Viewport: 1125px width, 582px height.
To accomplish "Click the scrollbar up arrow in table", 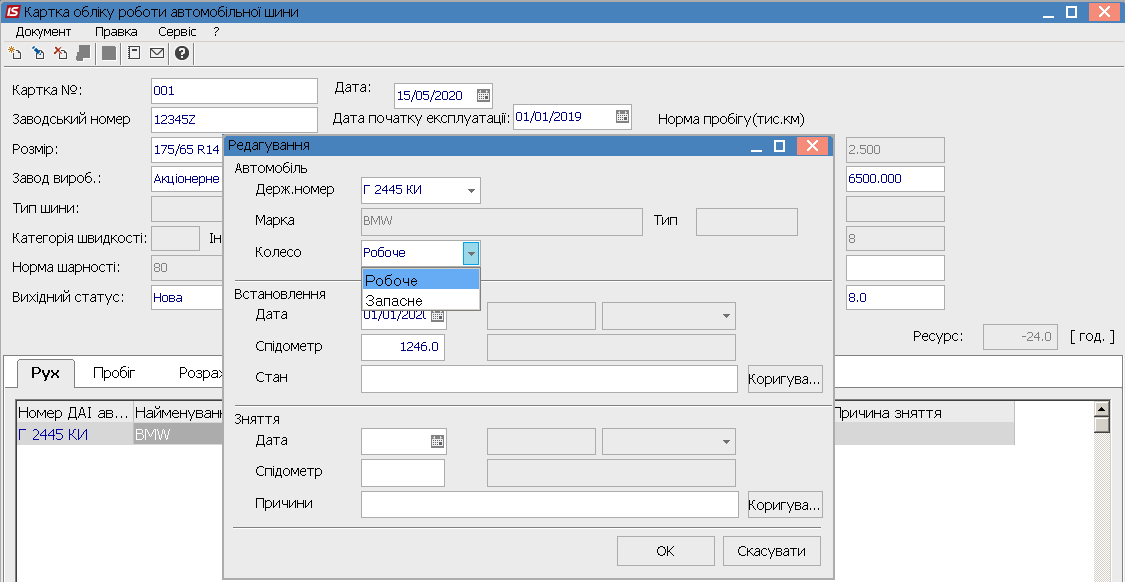I will click(x=1101, y=408).
